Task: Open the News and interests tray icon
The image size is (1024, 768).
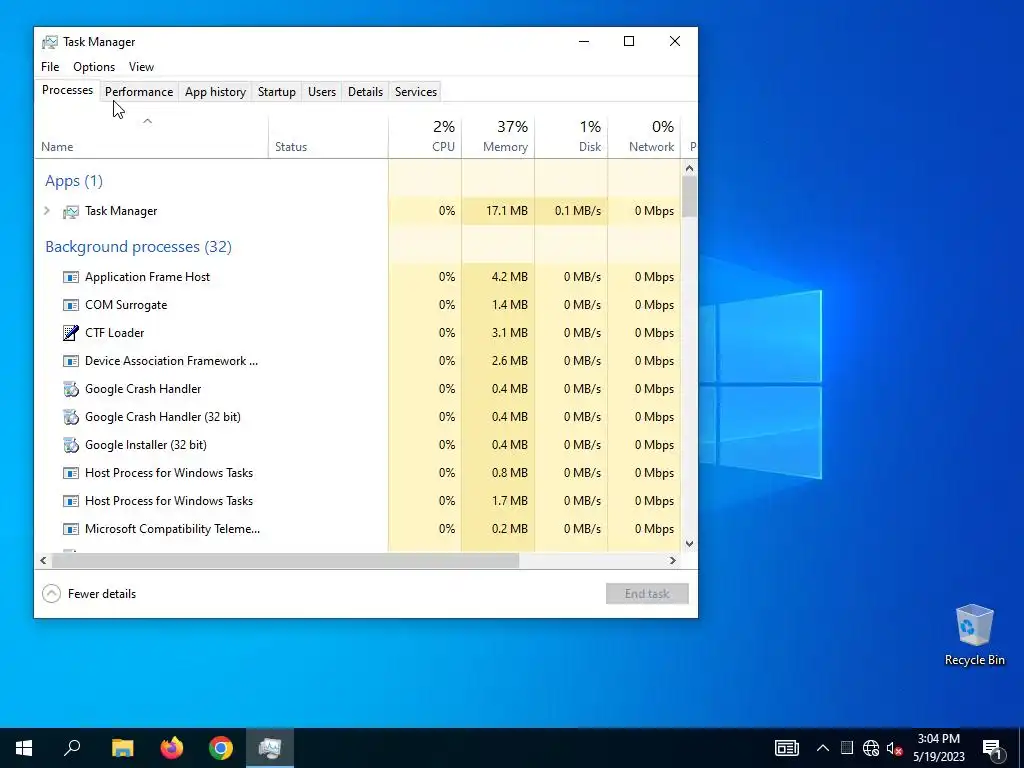Action: click(786, 748)
